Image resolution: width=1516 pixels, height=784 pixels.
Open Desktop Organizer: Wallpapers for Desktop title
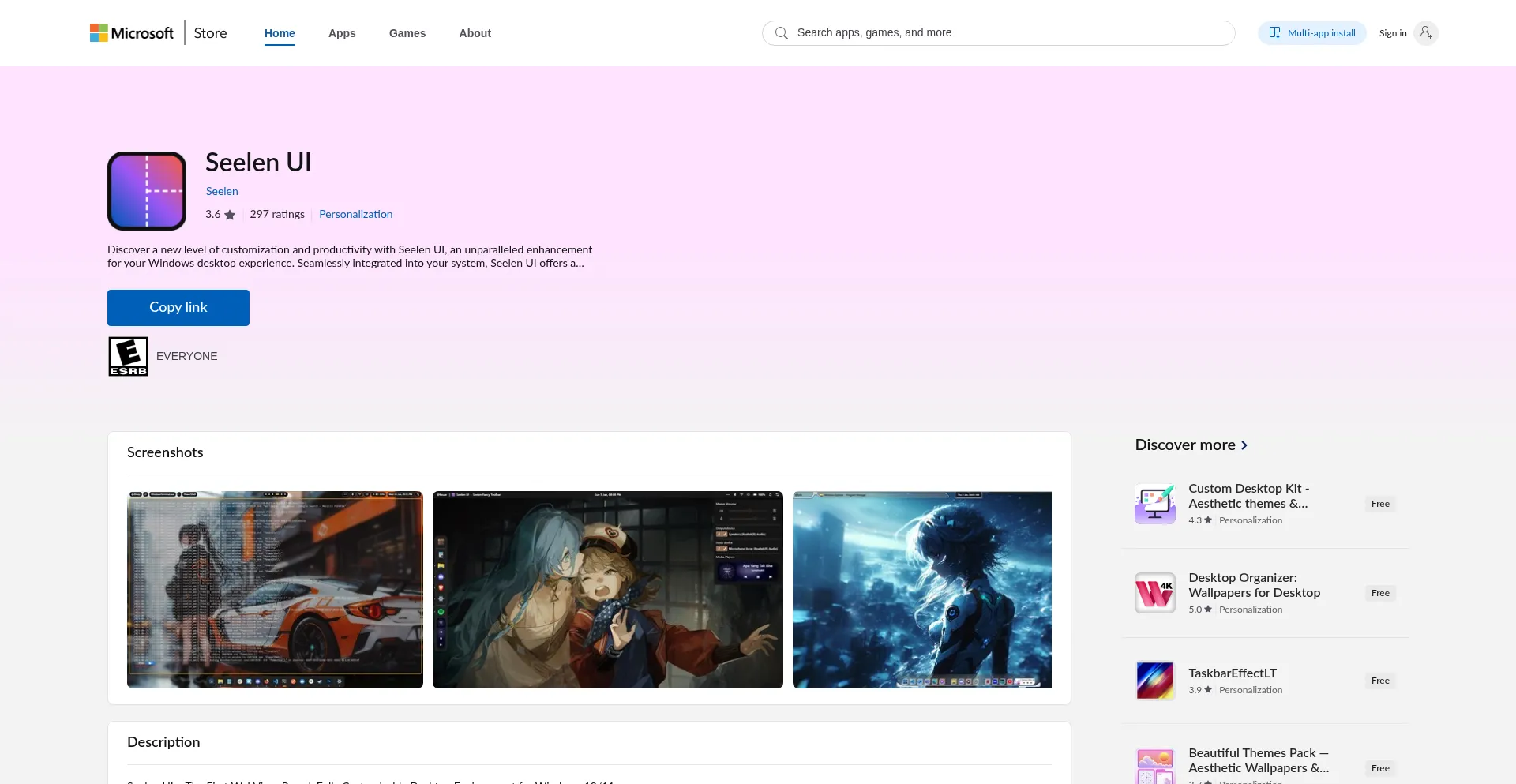1254,585
